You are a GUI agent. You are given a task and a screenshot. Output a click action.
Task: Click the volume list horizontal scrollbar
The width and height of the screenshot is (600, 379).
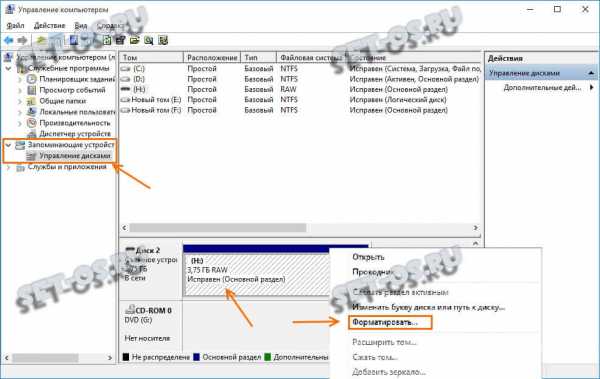pyautogui.click(x=300, y=228)
